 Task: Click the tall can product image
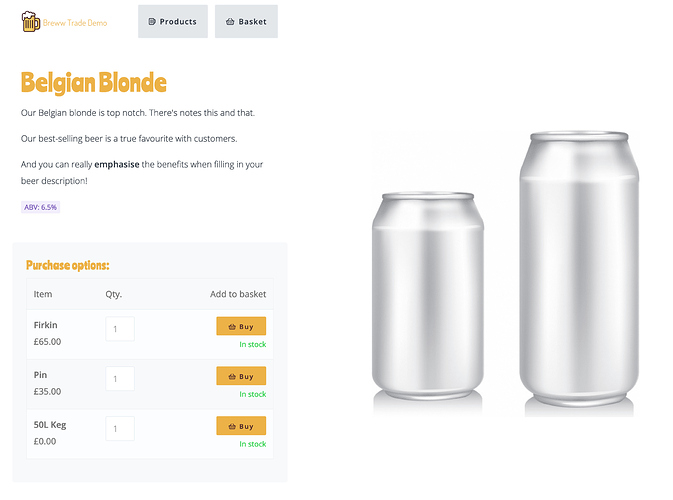(x=579, y=268)
